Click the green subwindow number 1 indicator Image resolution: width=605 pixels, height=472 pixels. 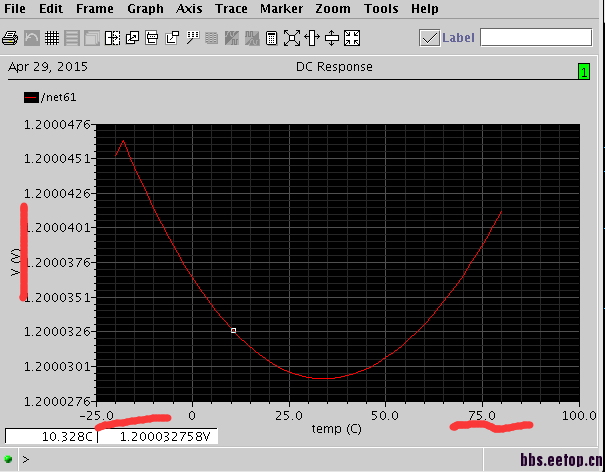point(584,72)
